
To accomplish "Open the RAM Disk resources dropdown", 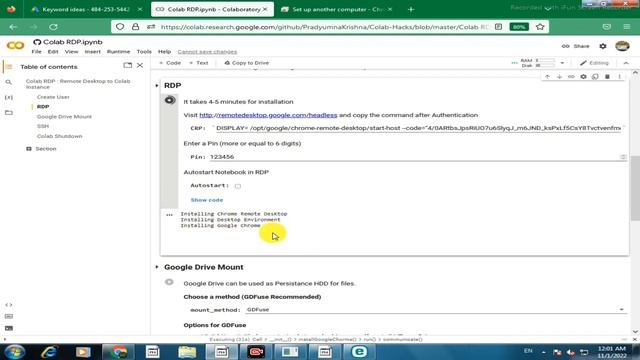I will 562,63.
